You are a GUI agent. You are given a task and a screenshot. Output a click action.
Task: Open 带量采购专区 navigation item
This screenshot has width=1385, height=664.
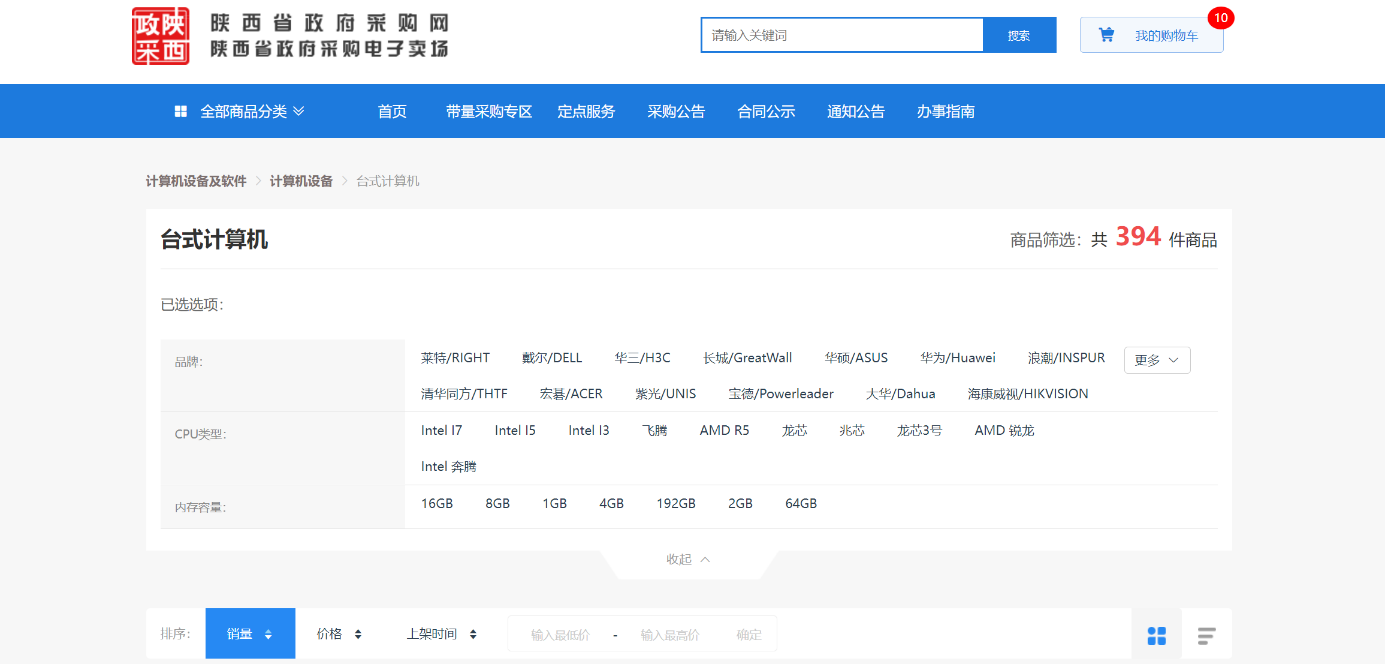489,112
